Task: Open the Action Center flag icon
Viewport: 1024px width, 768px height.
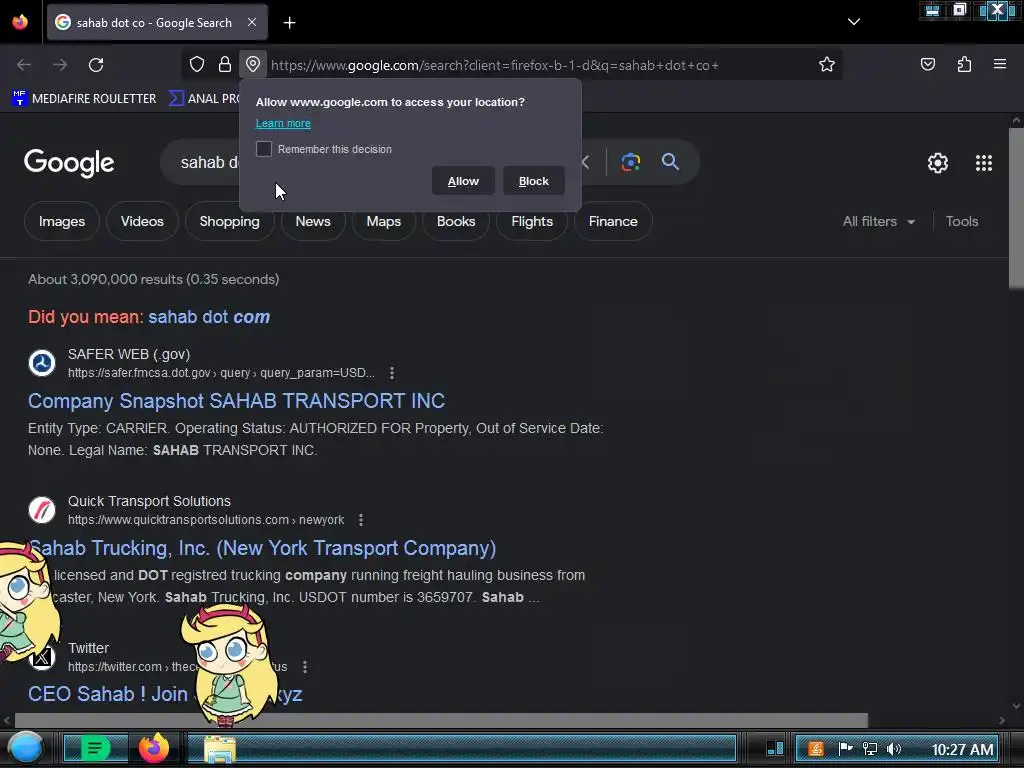Action: pos(845,749)
